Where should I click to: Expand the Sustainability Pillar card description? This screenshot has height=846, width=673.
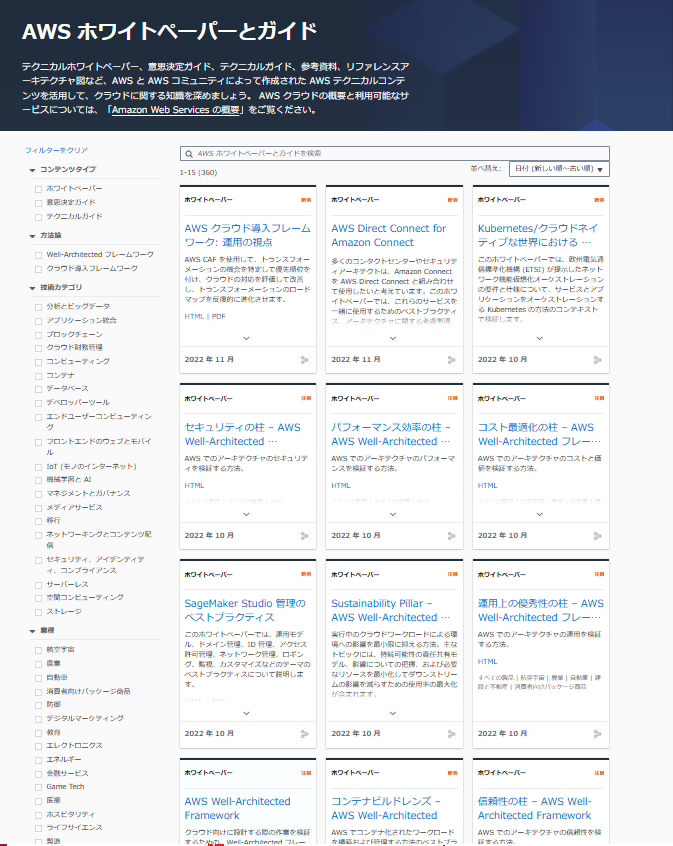click(x=393, y=713)
